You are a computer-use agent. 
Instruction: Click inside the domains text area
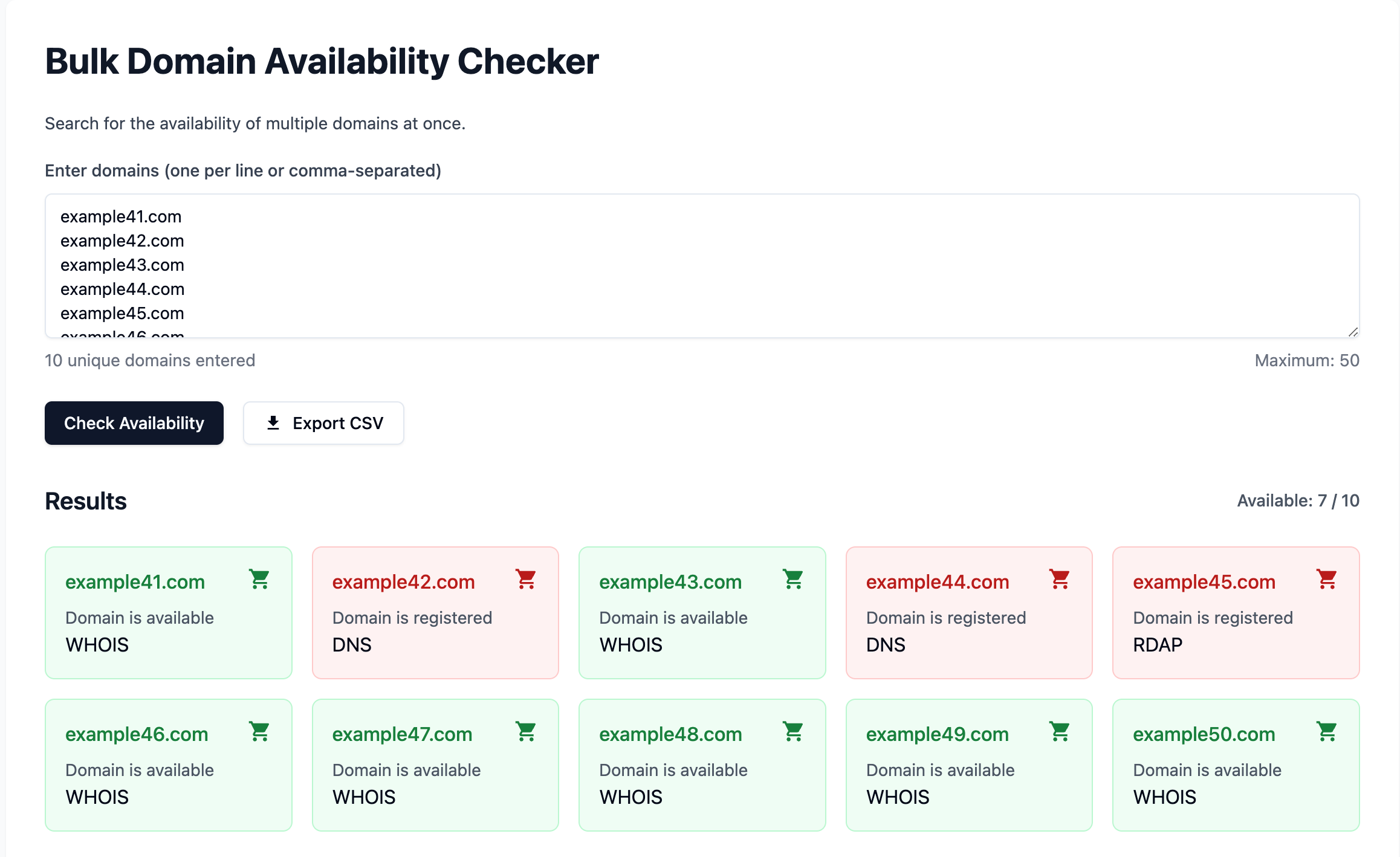[x=701, y=265]
